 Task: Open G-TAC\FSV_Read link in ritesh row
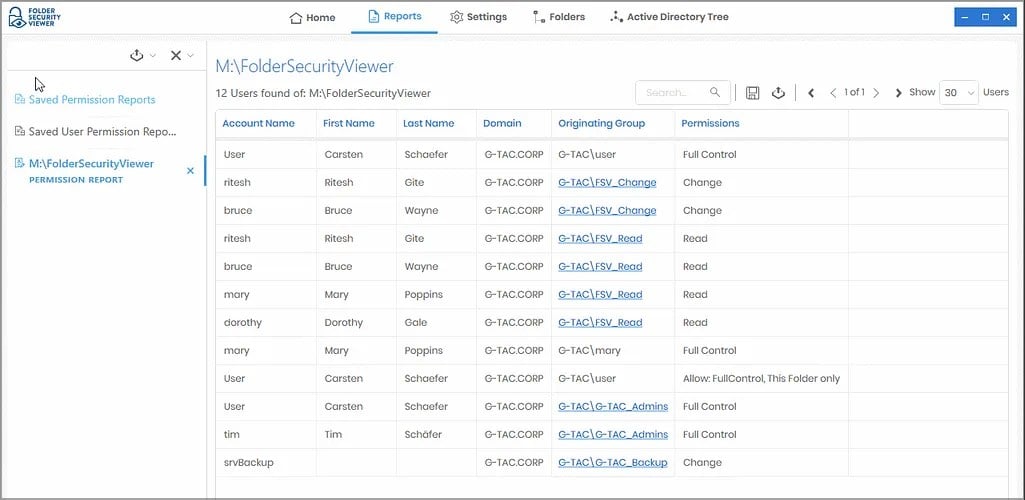600,239
